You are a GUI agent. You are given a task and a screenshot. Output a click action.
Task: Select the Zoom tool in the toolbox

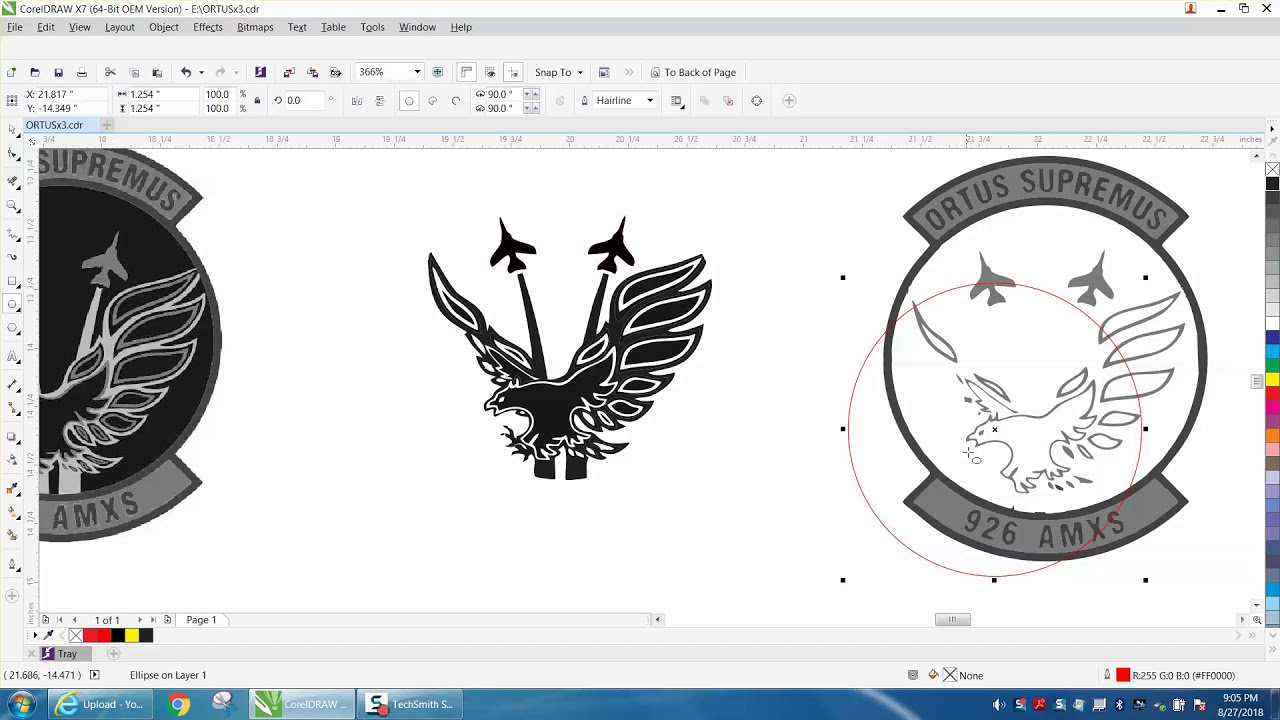tap(12, 206)
